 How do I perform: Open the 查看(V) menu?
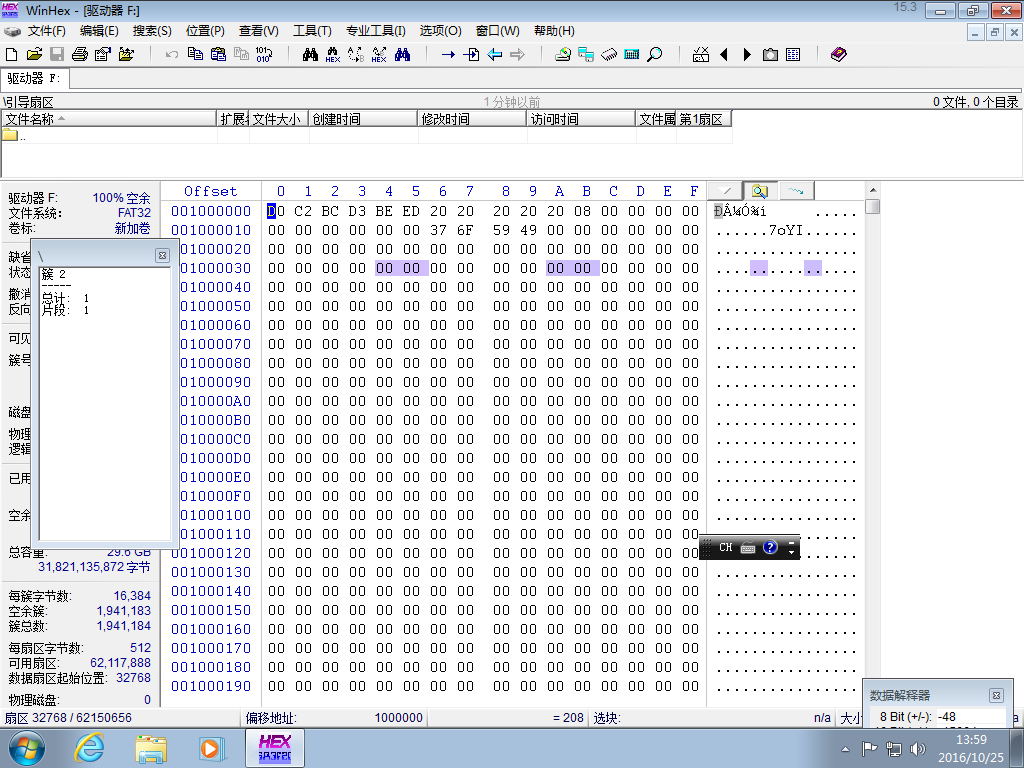[x=259, y=31]
